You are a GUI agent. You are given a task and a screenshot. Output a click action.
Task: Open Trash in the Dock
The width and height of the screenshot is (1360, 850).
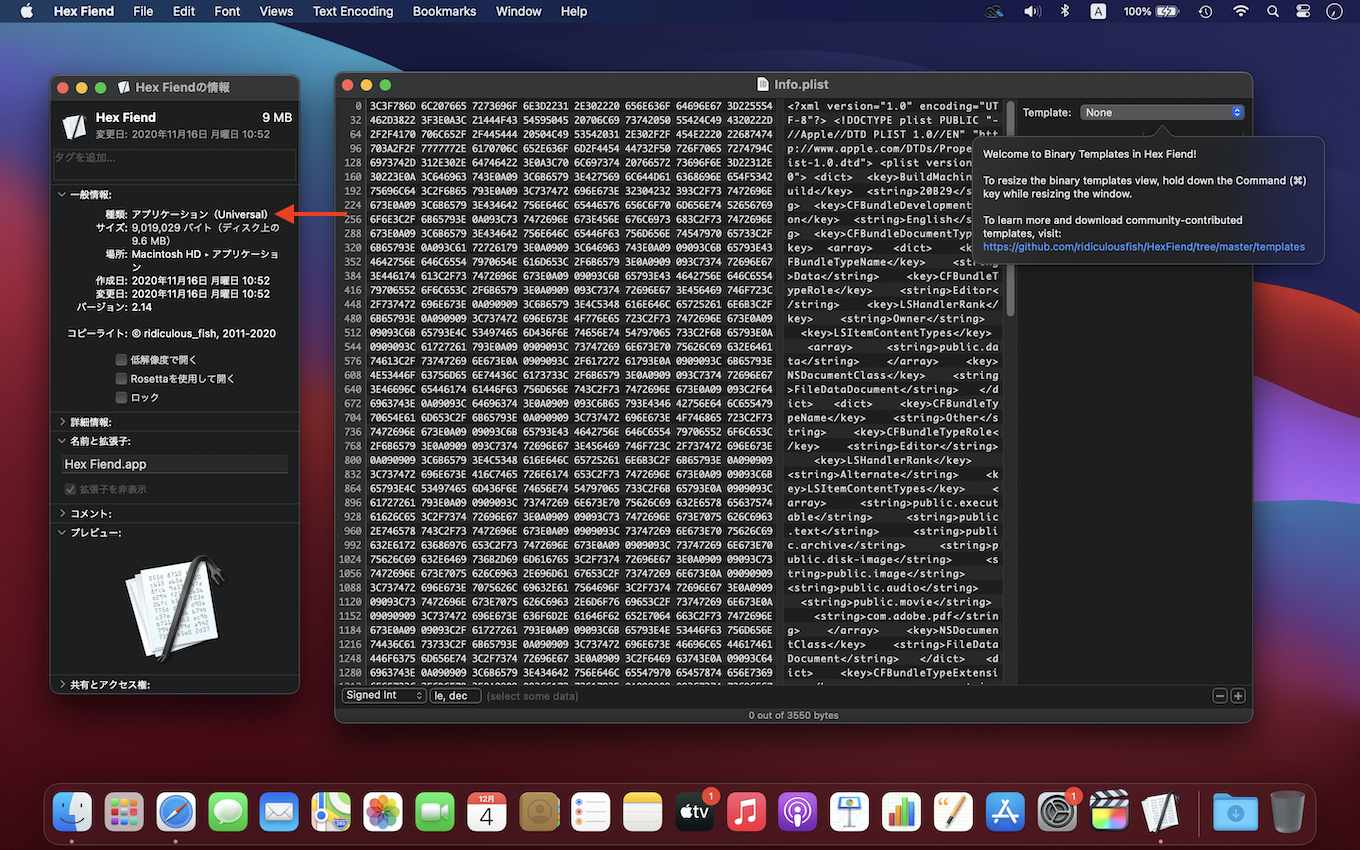point(1287,811)
